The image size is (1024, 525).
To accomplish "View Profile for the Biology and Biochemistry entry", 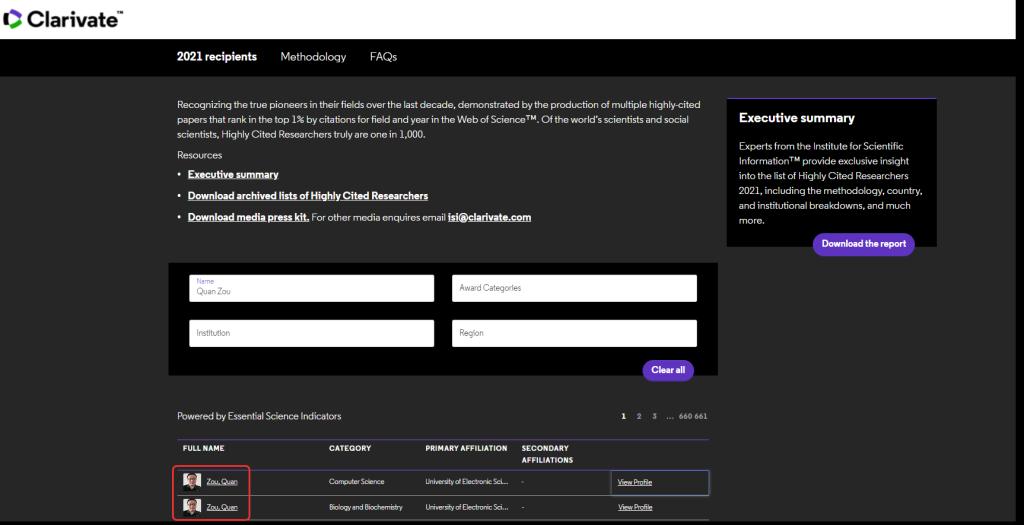I will coord(635,507).
